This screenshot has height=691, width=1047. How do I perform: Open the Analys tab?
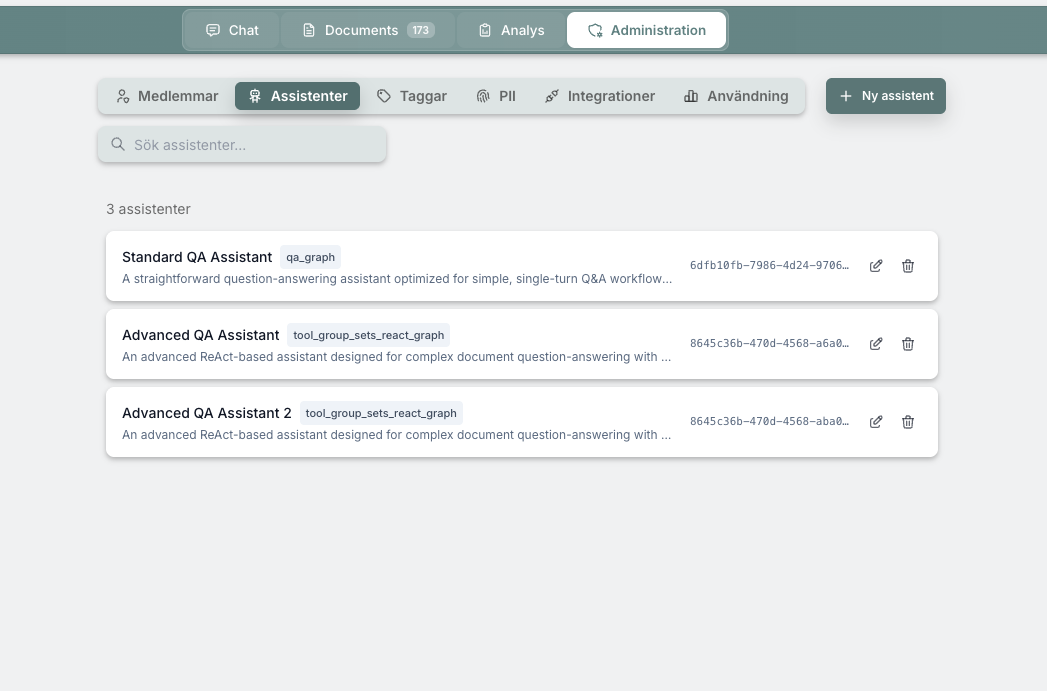pyautogui.click(x=511, y=30)
